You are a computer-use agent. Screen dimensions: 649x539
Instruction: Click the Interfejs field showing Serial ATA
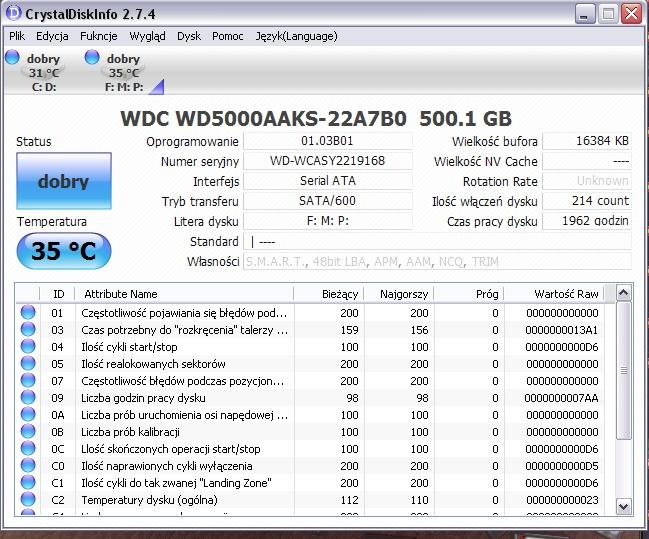[x=328, y=181]
